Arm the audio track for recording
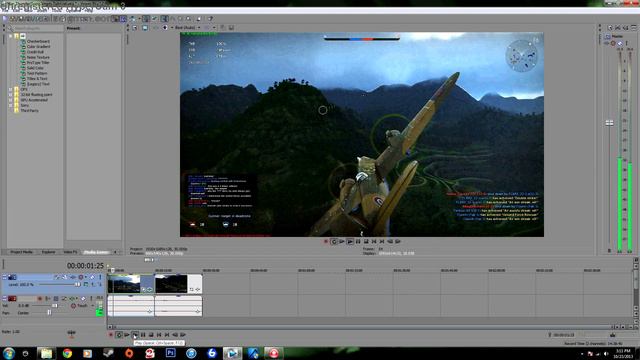The image size is (640, 360). point(40,299)
